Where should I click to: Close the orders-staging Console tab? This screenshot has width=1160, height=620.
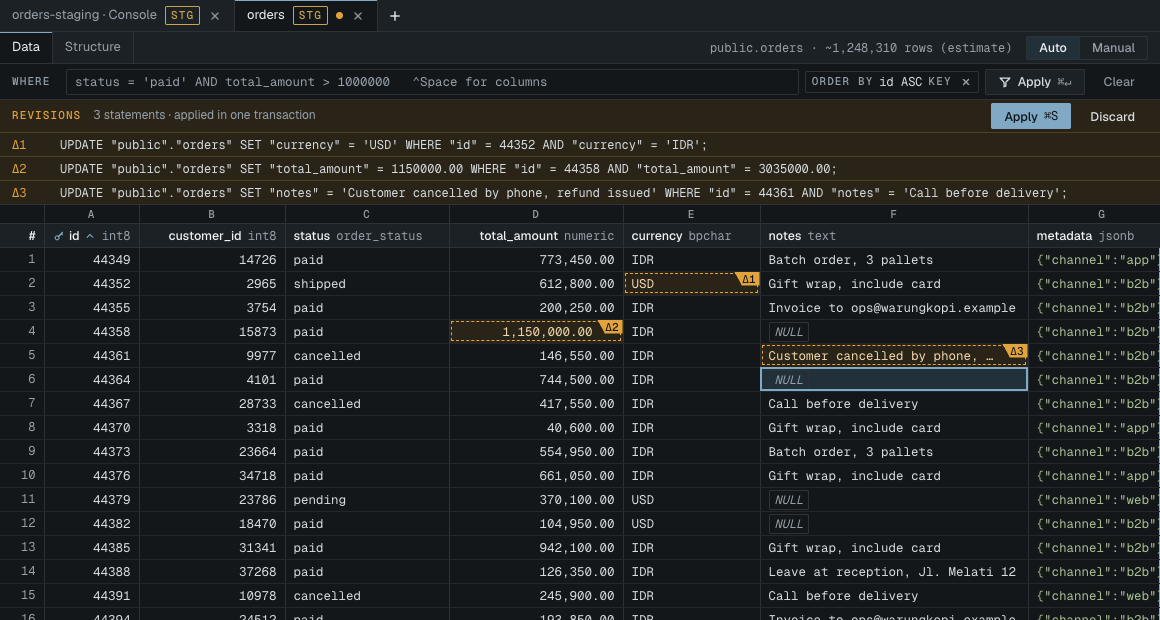tap(215, 16)
